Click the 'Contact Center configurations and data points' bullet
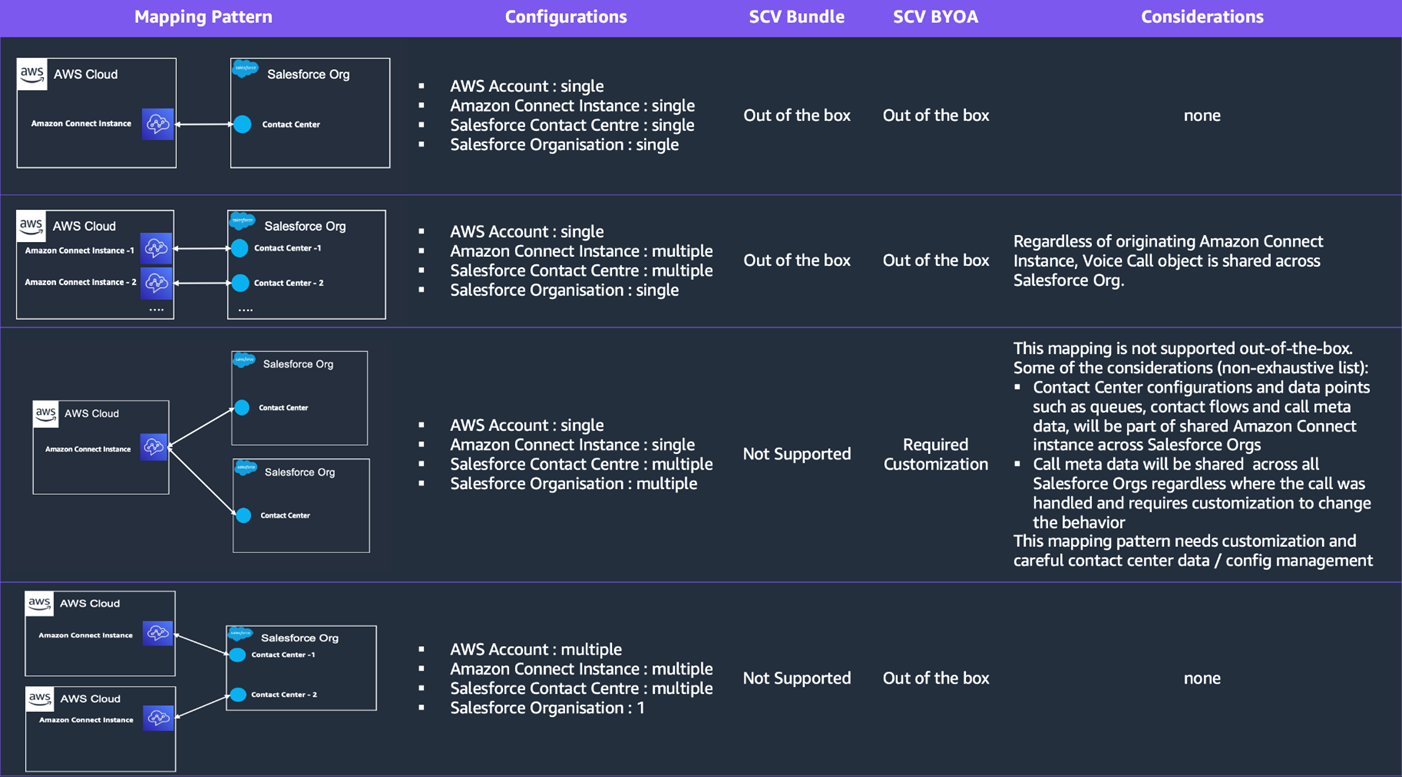The image size is (1402, 777). point(1202,416)
